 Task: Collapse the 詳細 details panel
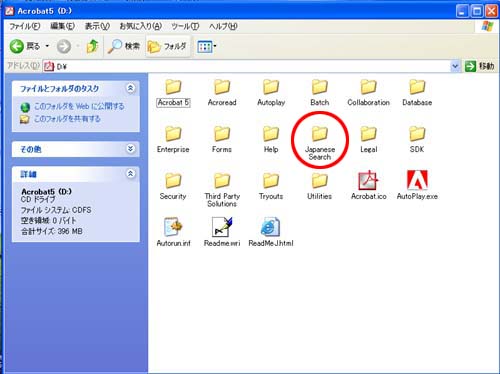(130, 174)
